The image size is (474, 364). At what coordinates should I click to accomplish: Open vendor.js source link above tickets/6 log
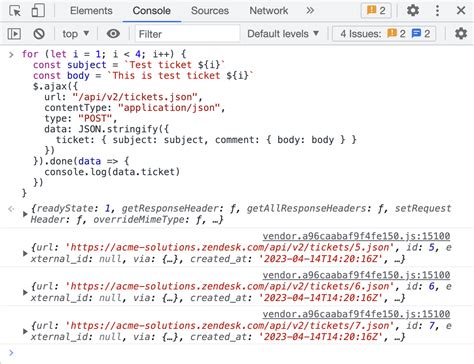(x=356, y=275)
